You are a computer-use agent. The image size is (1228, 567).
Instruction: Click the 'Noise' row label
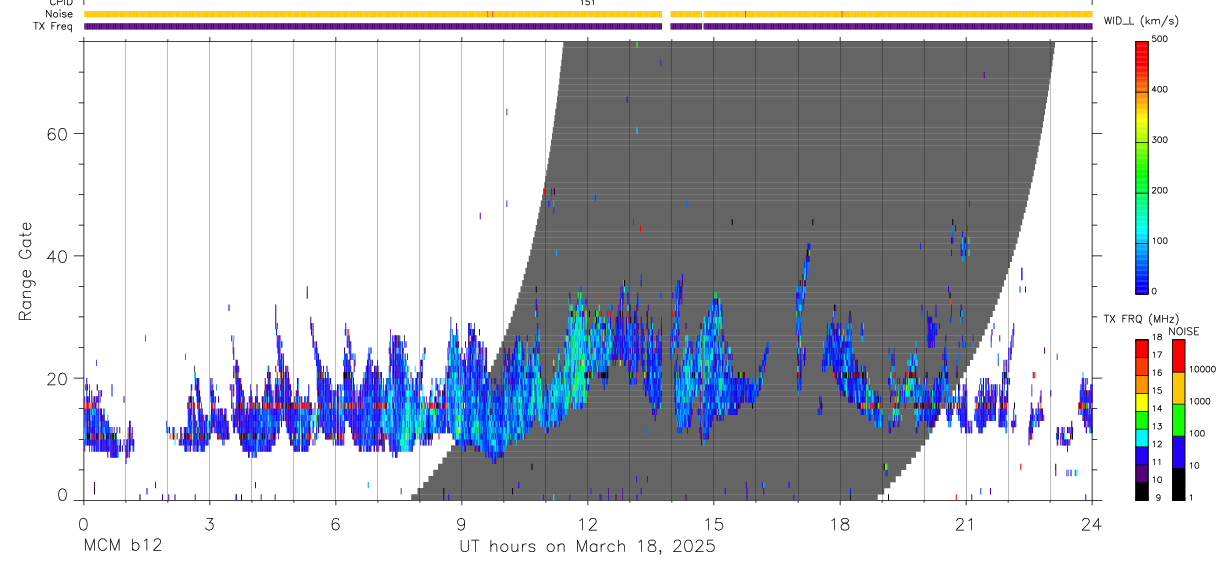click(x=61, y=14)
